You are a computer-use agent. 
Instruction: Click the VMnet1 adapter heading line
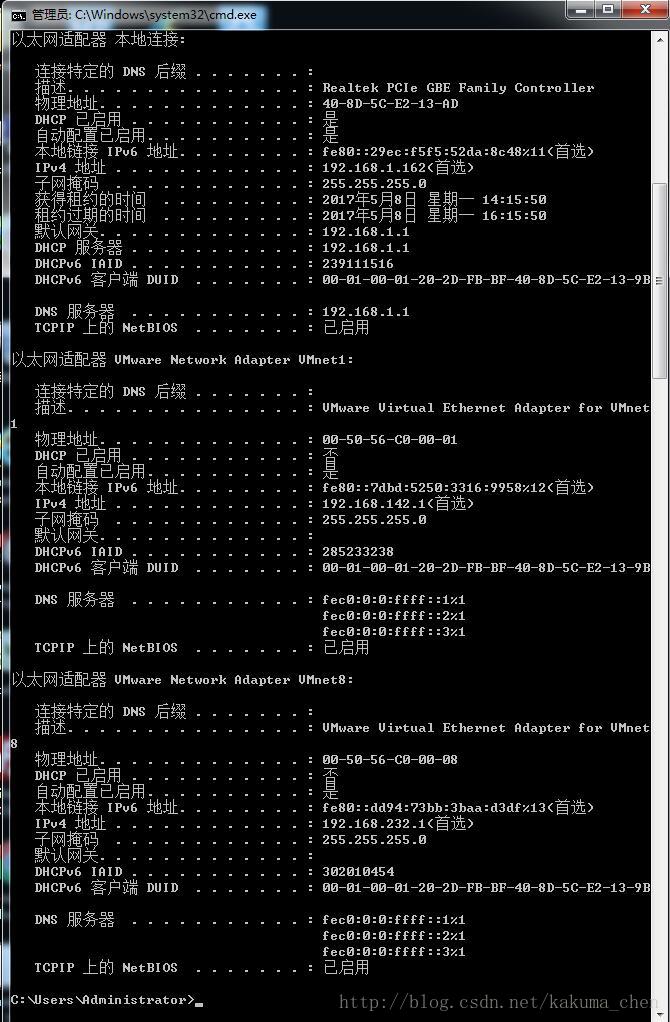pos(182,359)
